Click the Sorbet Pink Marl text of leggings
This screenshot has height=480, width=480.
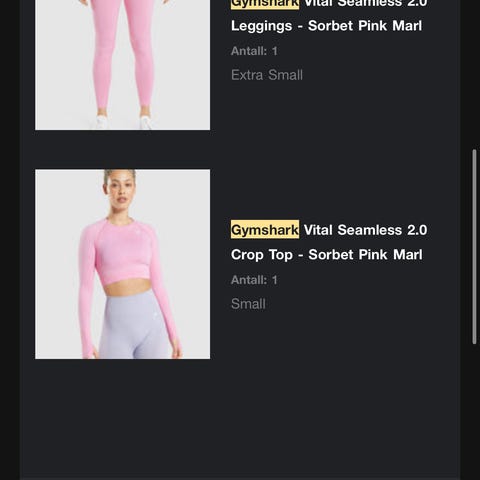365,26
